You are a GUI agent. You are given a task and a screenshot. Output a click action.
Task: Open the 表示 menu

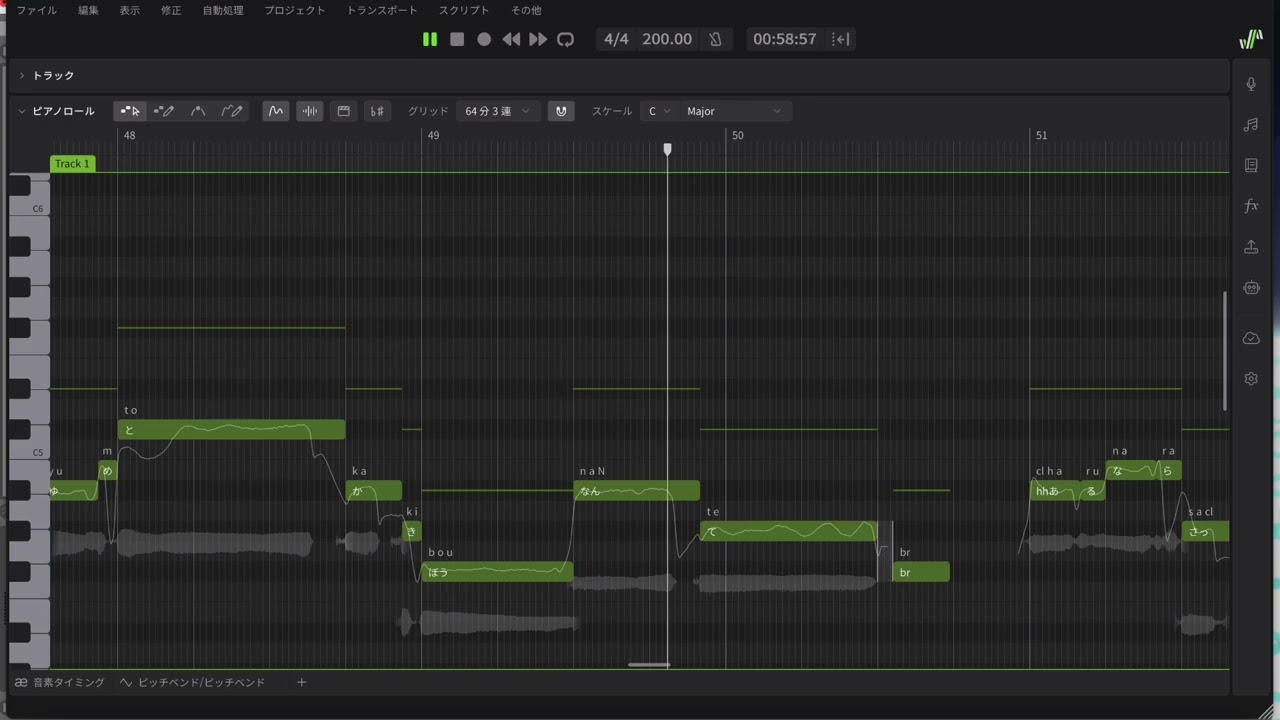coord(130,10)
